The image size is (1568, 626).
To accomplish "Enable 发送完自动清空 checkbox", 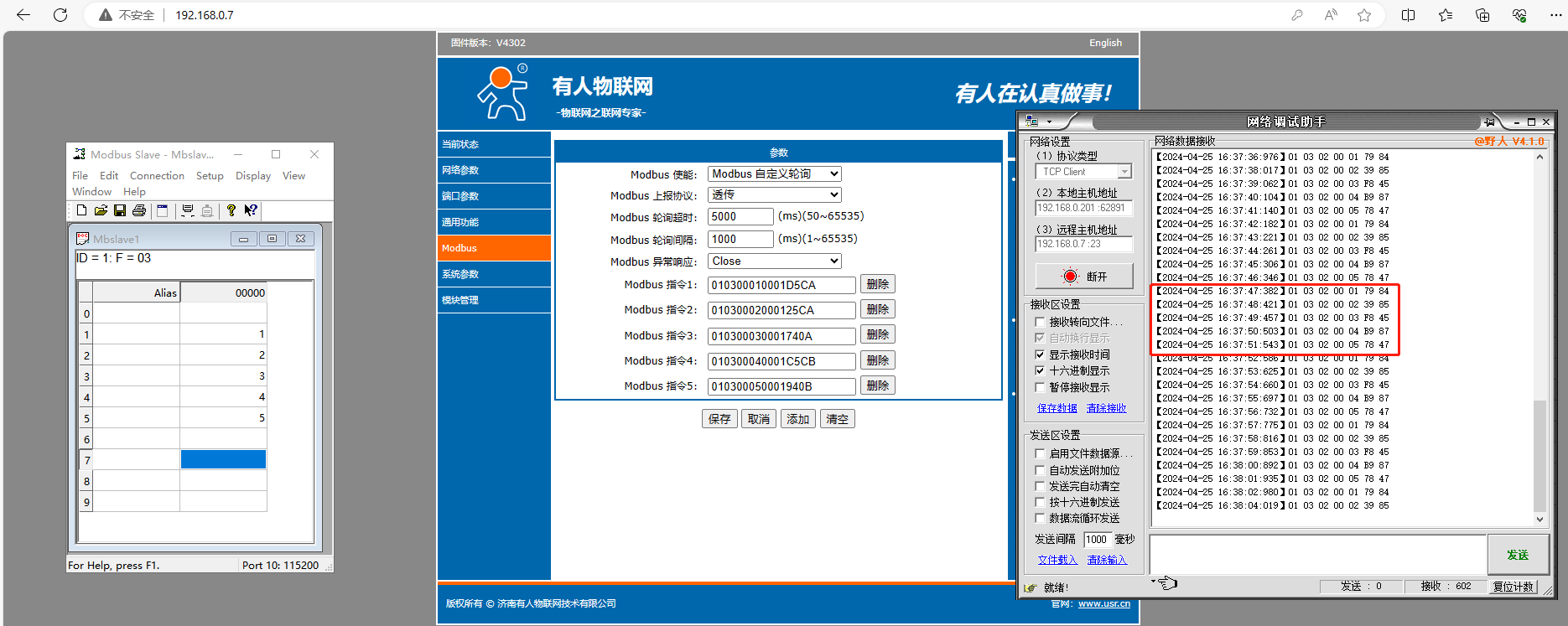I will point(1041,486).
